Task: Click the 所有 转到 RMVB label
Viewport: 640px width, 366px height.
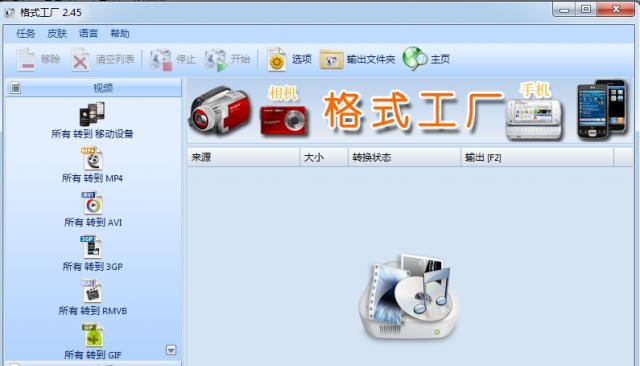Action: (93, 311)
